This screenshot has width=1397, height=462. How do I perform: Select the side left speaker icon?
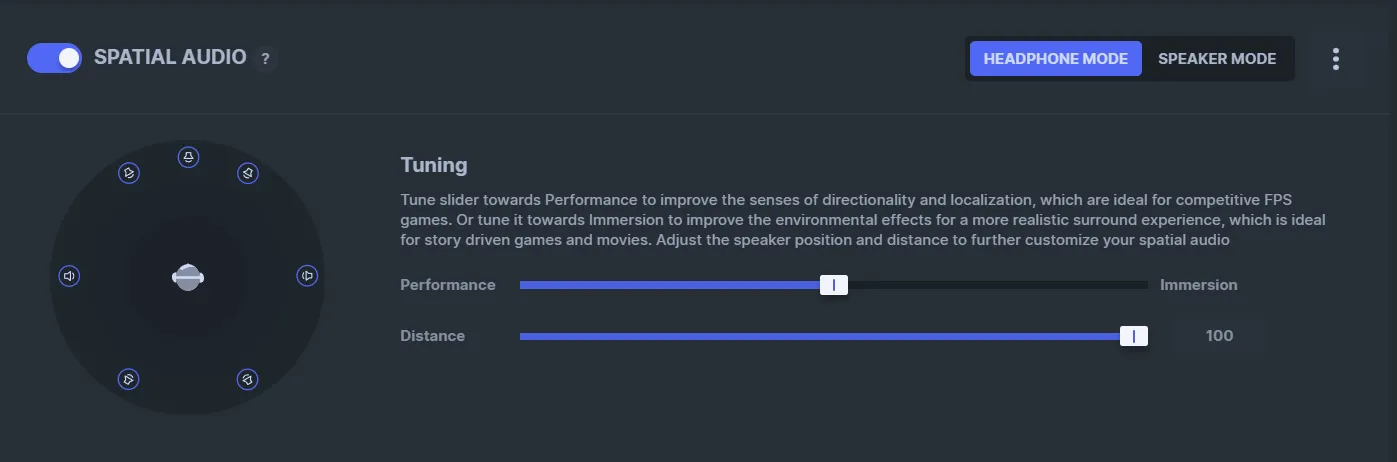coord(69,276)
